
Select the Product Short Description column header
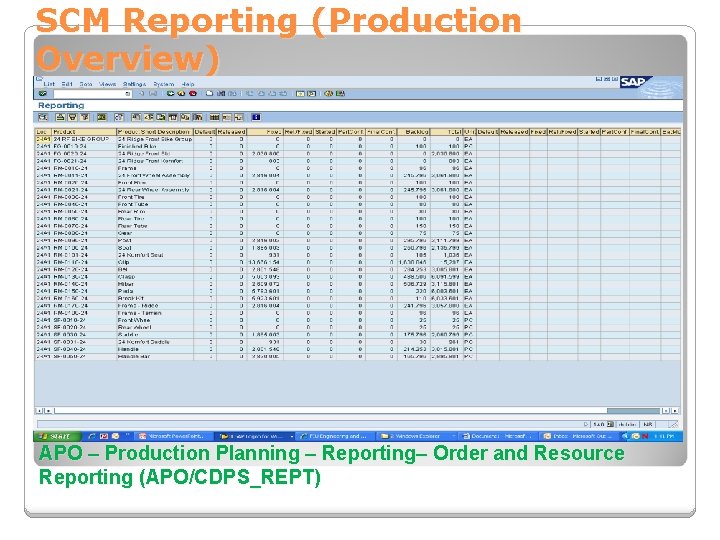[x=155, y=132]
